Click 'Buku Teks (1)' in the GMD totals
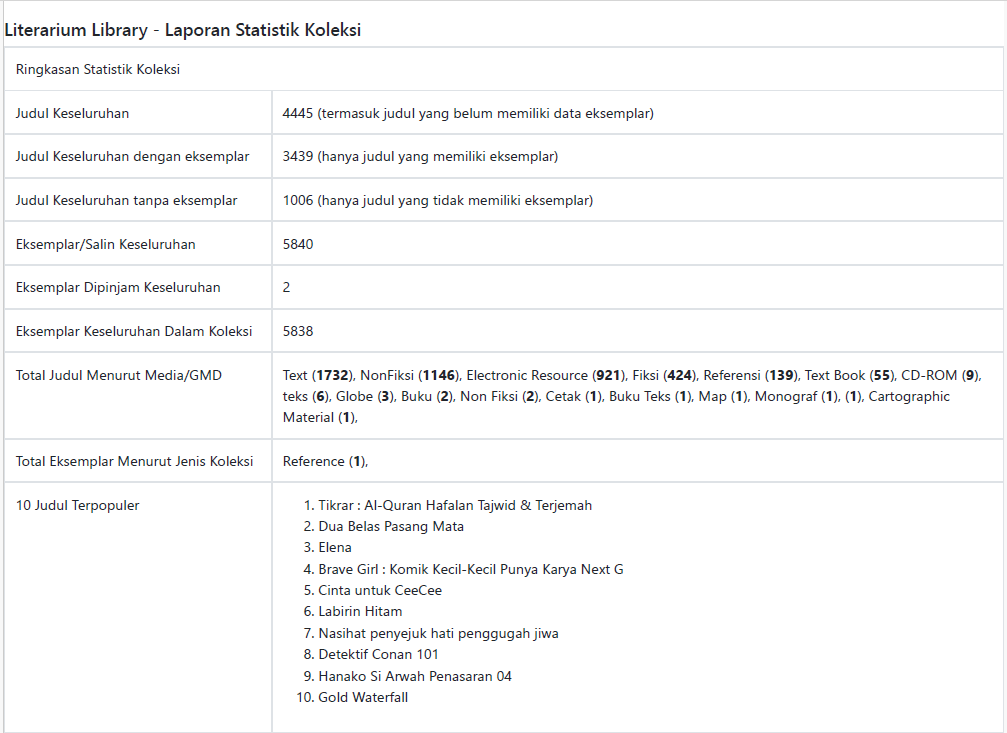Image resolution: width=1007 pixels, height=733 pixels. tap(649, 396)
